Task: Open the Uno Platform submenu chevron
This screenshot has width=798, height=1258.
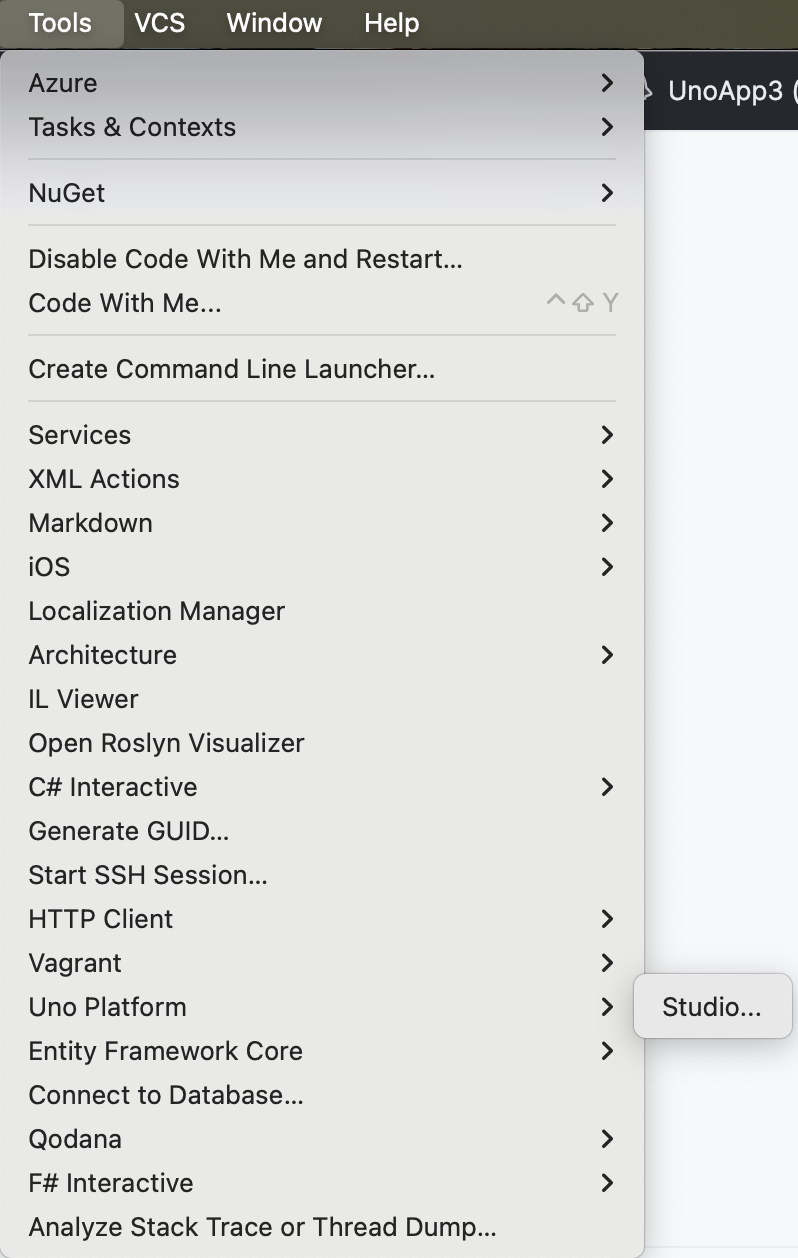Action: point(607,1007)
